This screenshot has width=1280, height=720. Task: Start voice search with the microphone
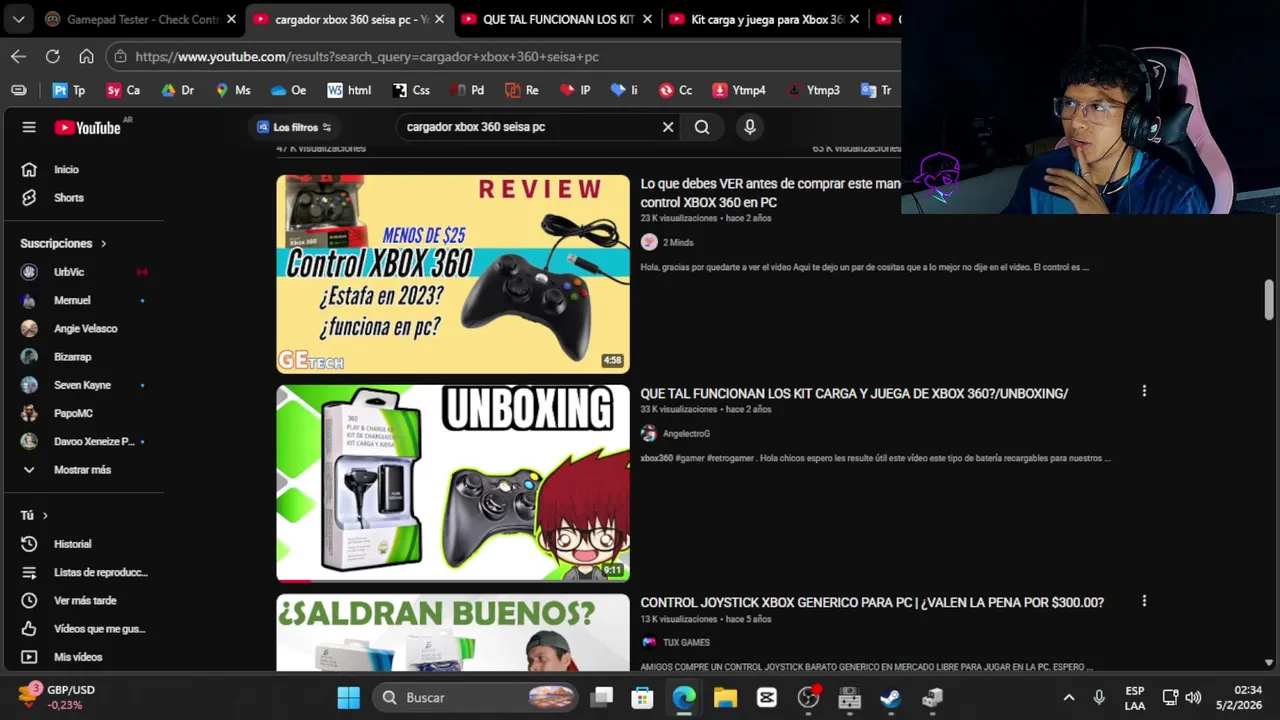(749, 127)
